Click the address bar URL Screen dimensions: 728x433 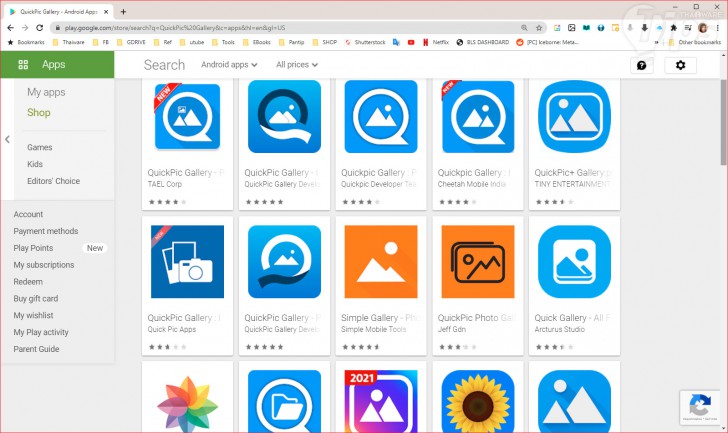click(x=175, y=28)
